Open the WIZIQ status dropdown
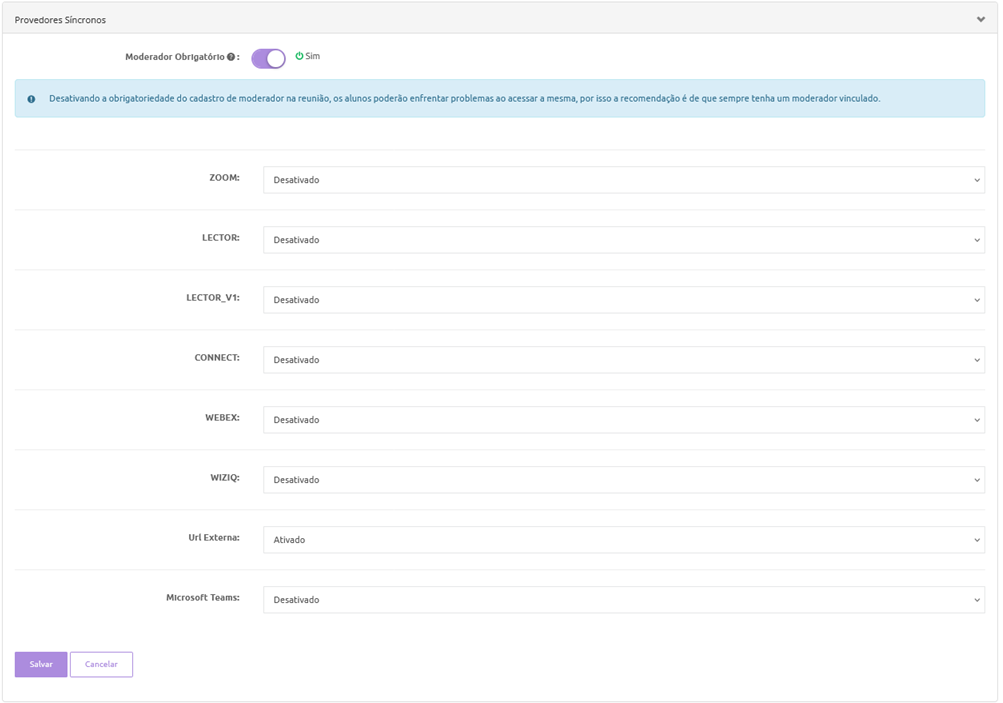 [x=623, y=480]
